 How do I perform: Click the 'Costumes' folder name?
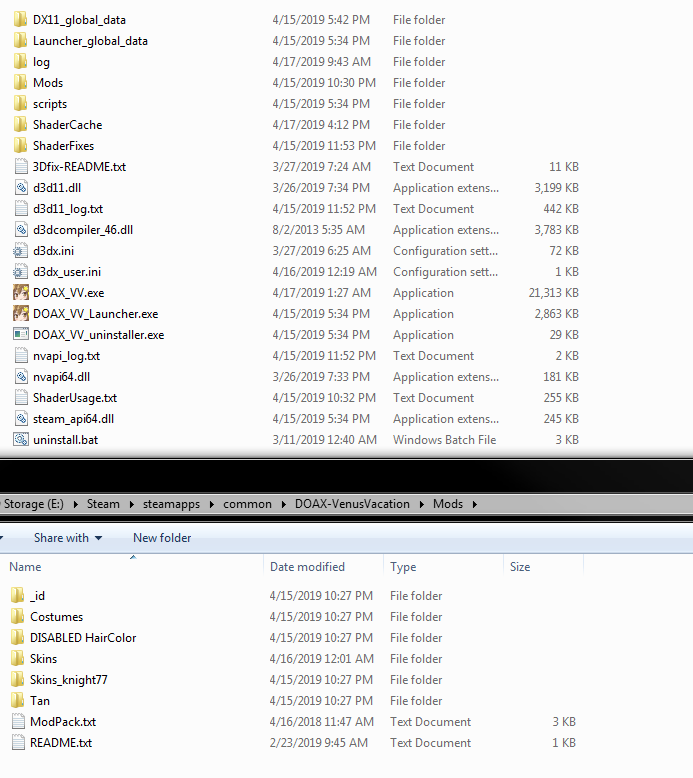pyautogui.click(x=57, y=617)
